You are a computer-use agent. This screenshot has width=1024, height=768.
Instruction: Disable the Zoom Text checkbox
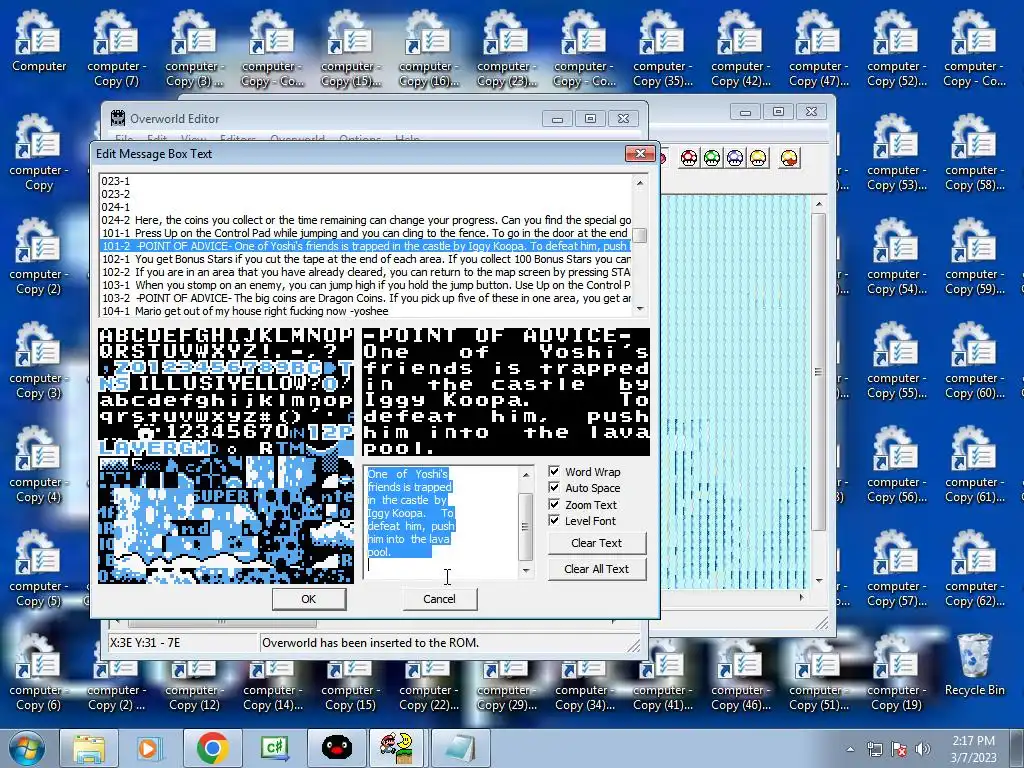pos(554,505)
